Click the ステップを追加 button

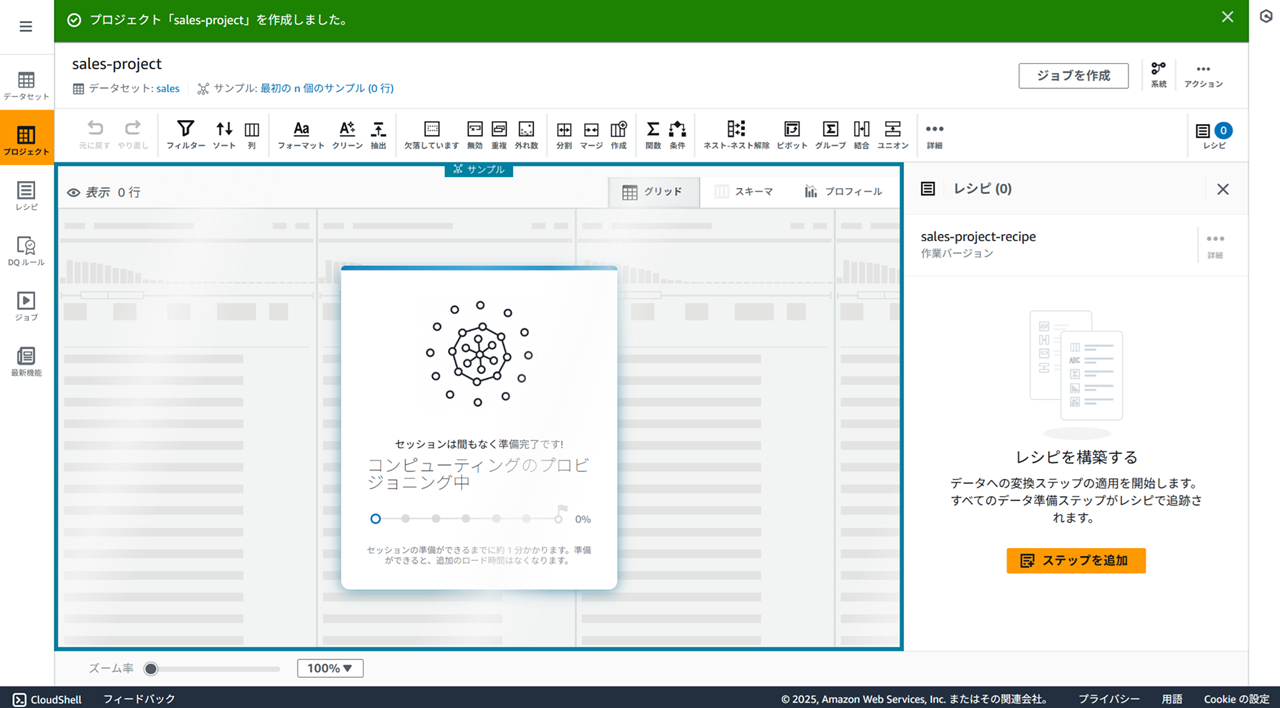coord(1076,561)
